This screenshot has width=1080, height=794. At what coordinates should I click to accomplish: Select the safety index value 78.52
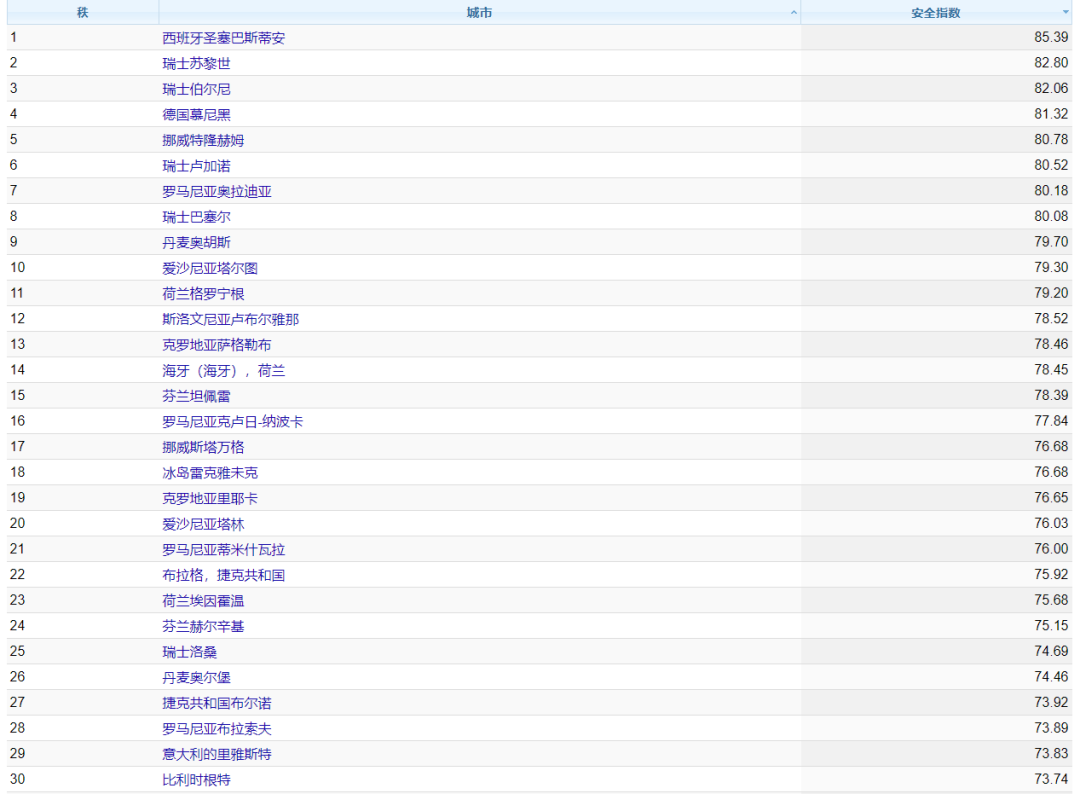1051,318
